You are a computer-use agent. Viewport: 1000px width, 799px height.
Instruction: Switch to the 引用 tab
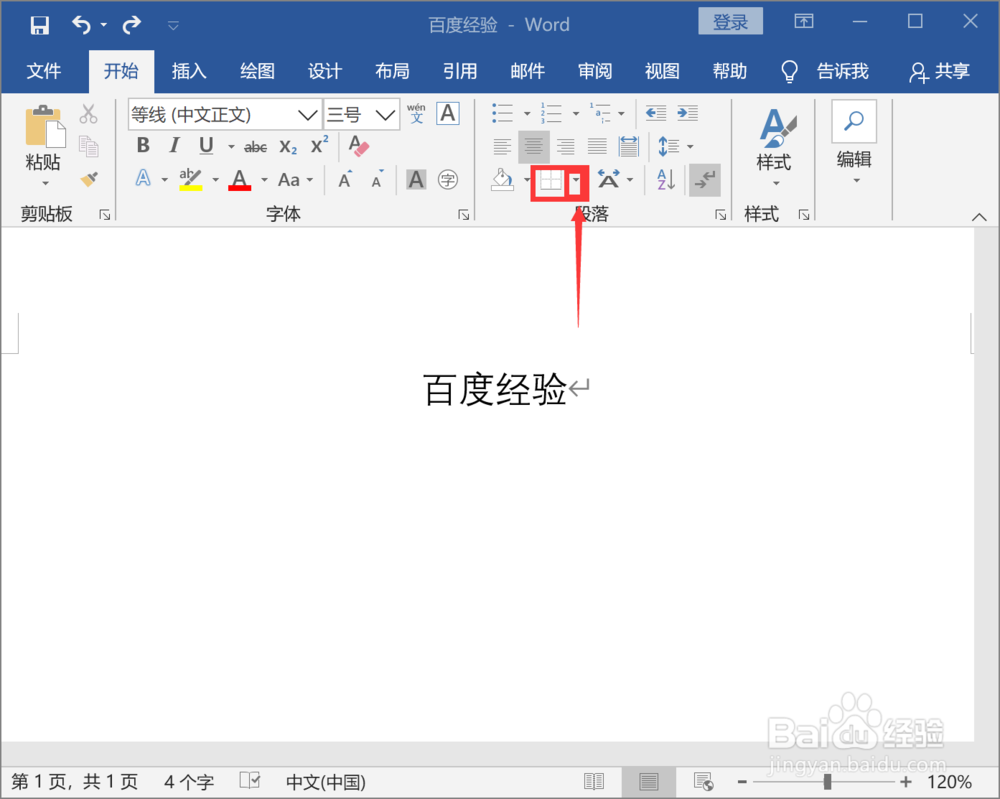[460, 71]
